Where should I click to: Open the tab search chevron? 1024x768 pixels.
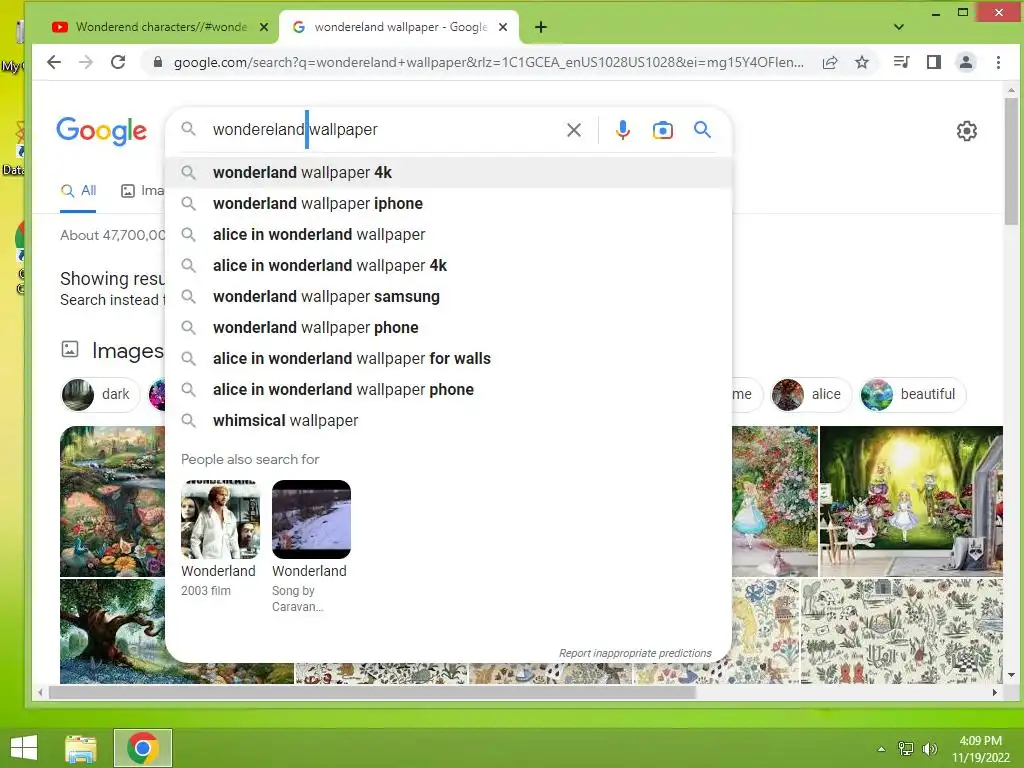[x=899, y=27]
